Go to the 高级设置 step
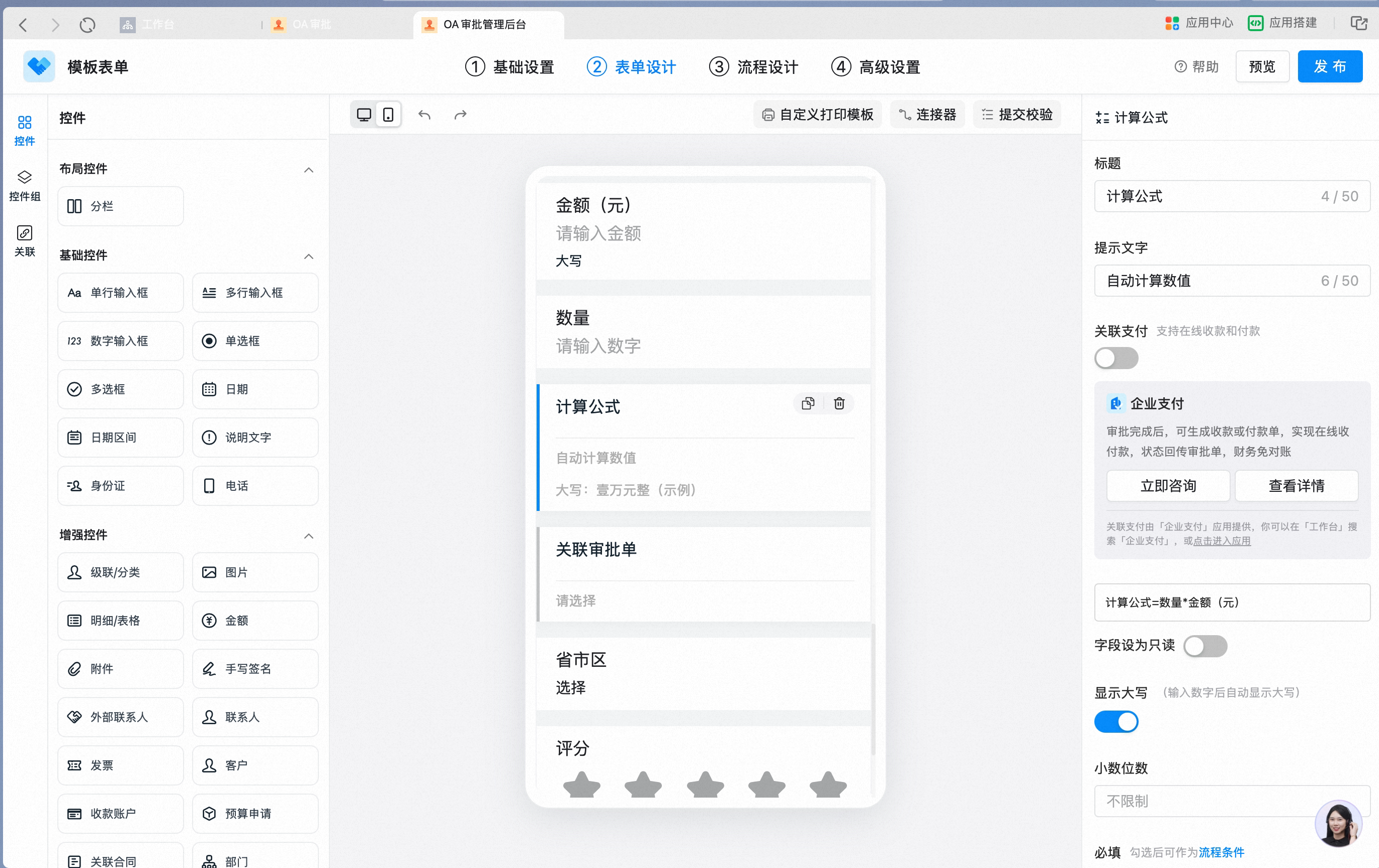 (876, 67)
